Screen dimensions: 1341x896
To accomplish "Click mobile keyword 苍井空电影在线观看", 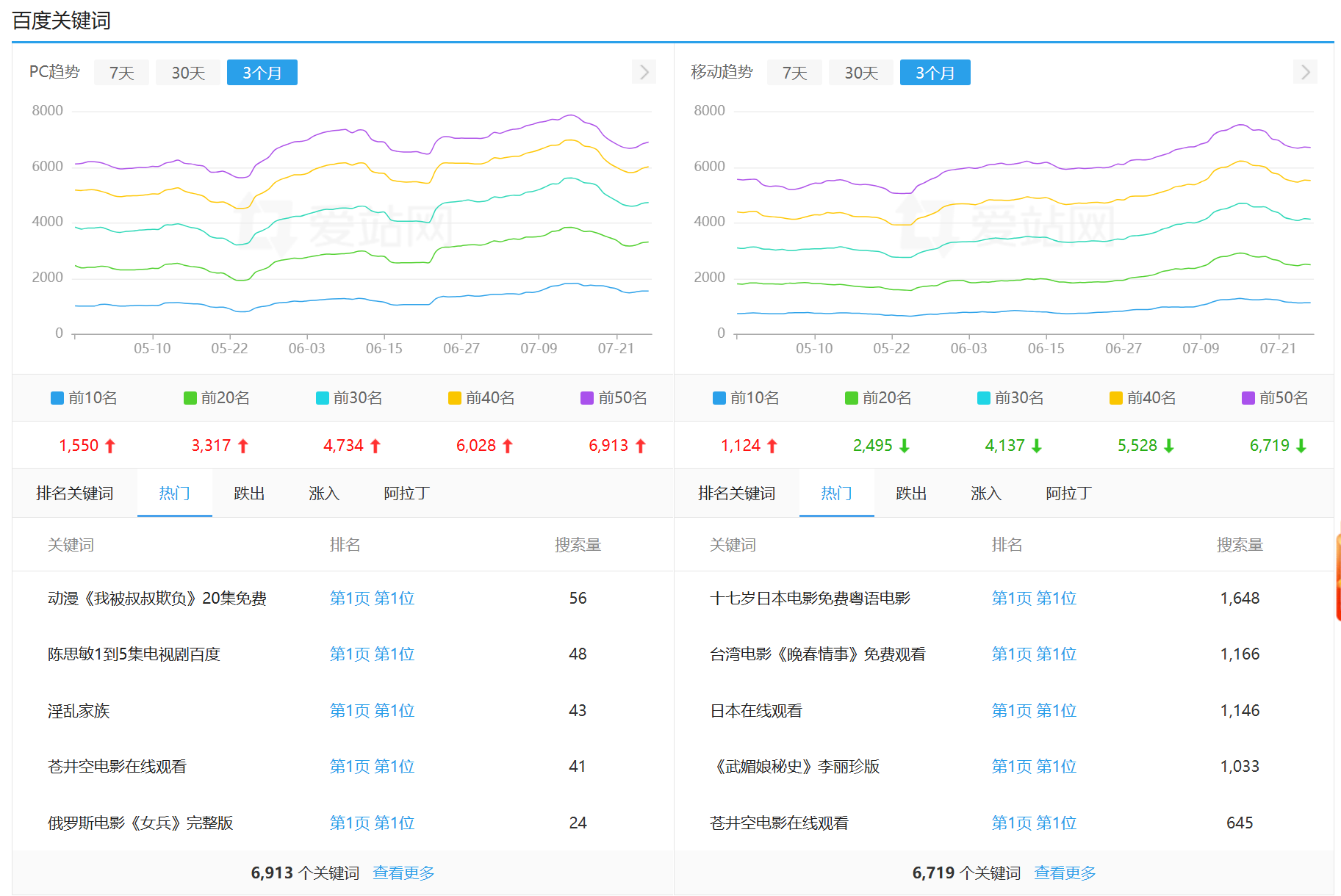I will (779, 823).
